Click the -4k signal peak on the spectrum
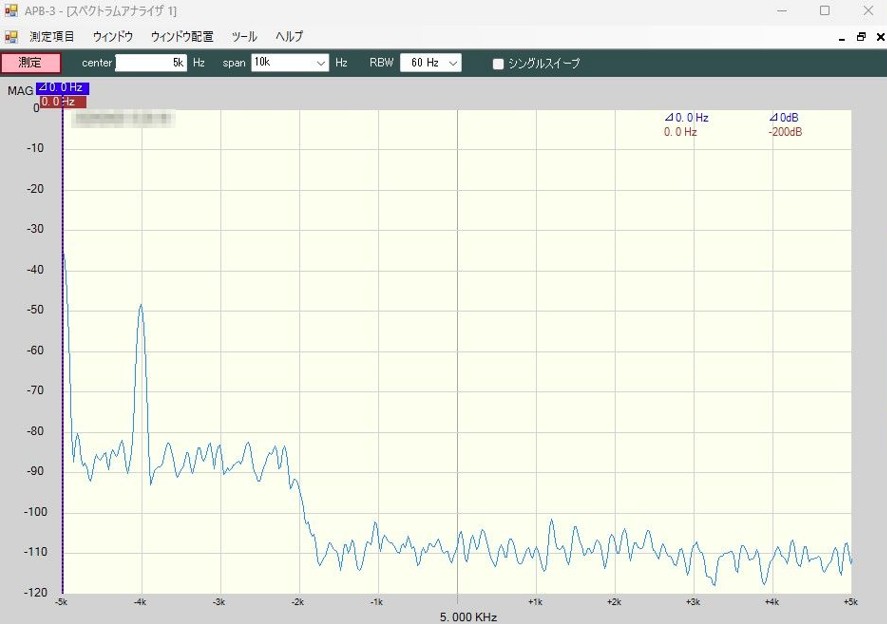This screenshot has height=624, width=887. pos(141,306)
